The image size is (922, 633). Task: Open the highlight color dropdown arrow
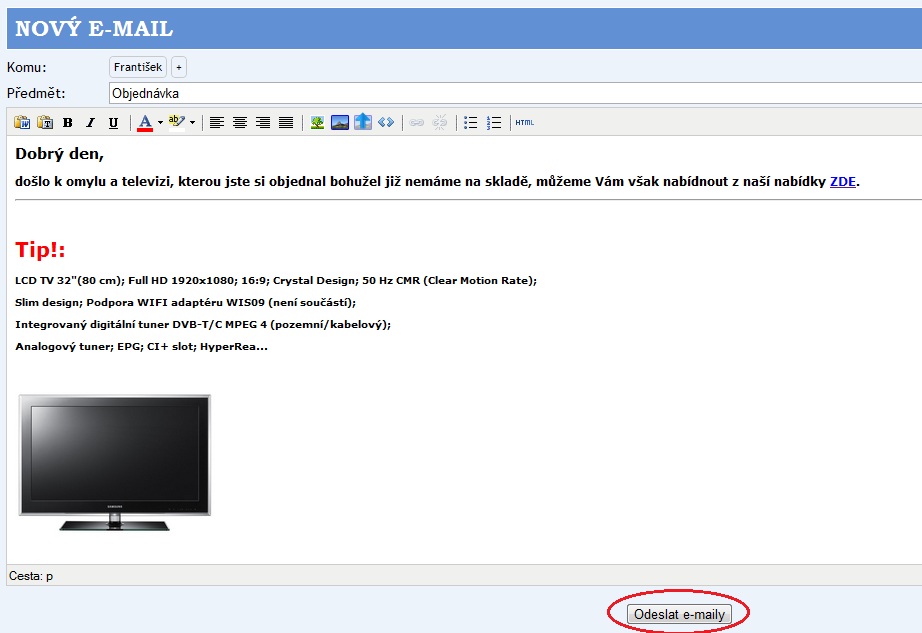point(192,123)
